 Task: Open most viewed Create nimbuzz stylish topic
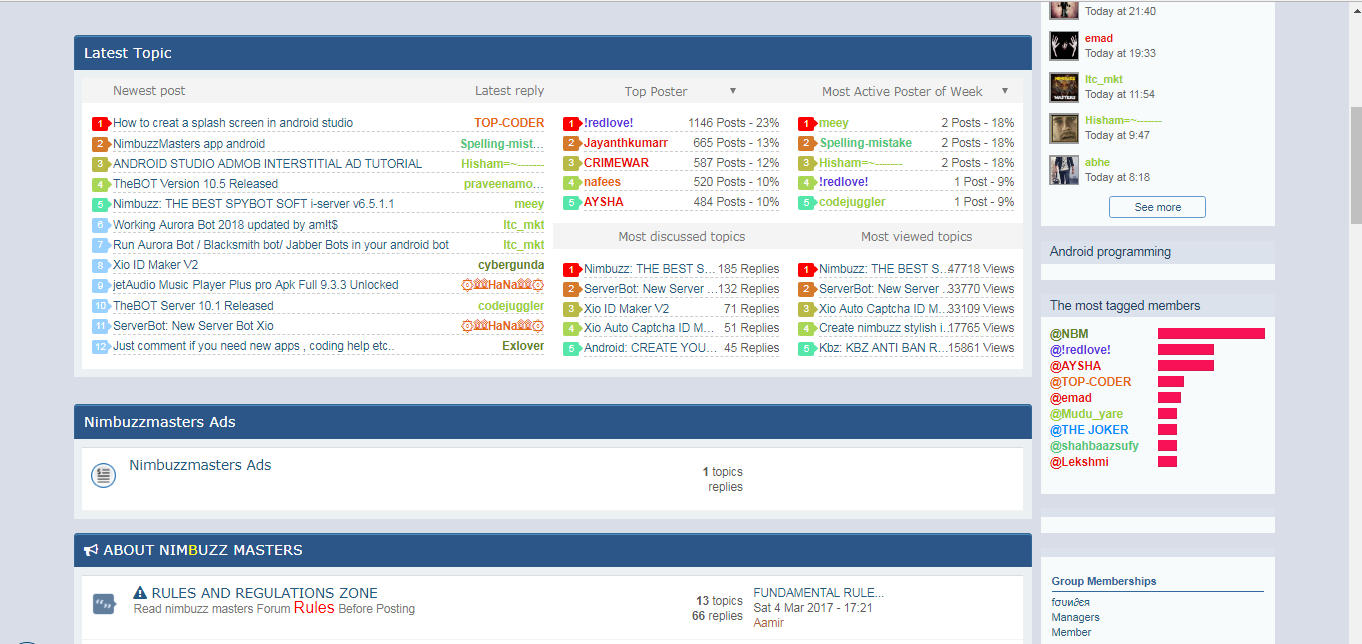point(882,328)
